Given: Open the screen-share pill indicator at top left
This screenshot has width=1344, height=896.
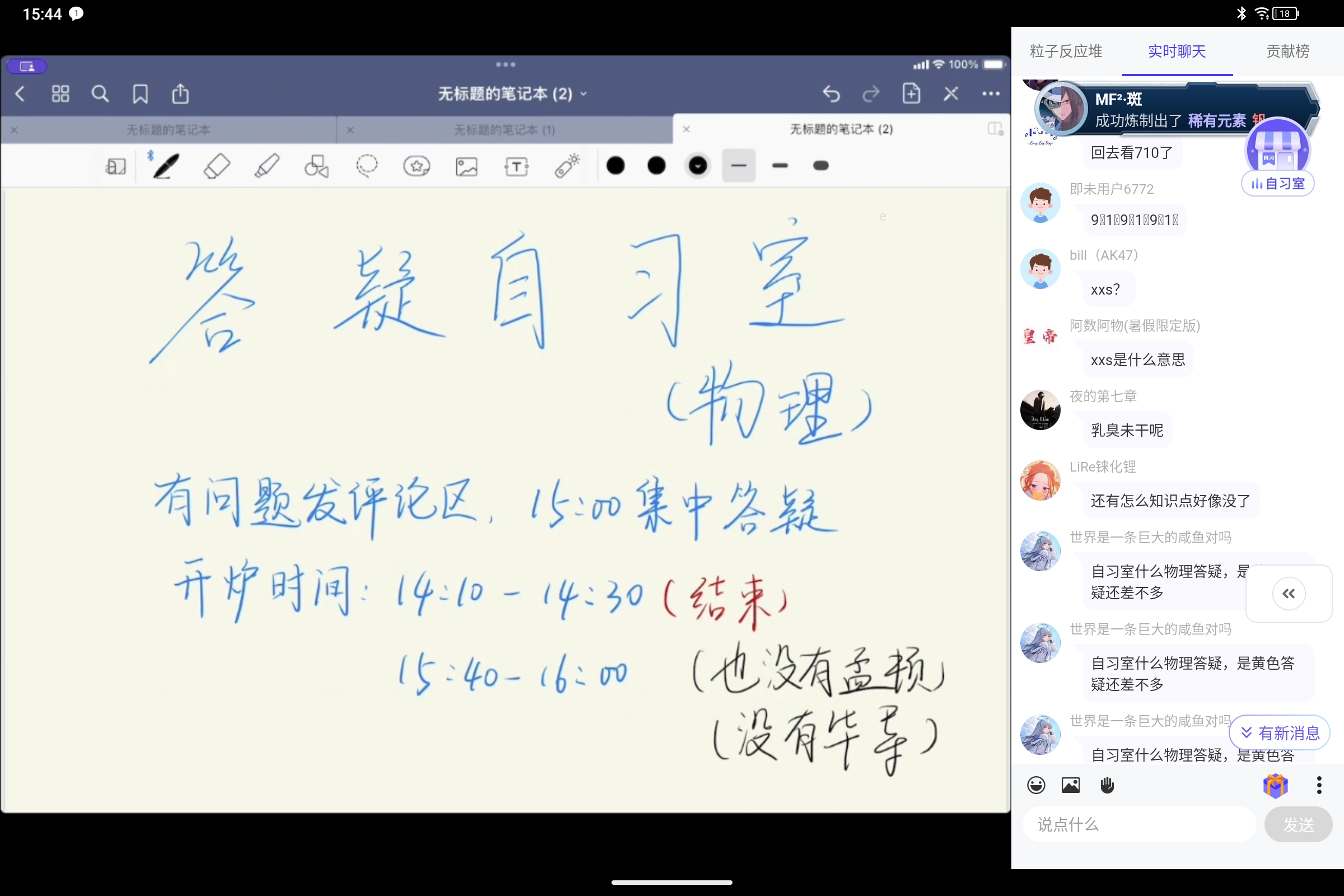Looking at the screenshot, I should point(27,66).
